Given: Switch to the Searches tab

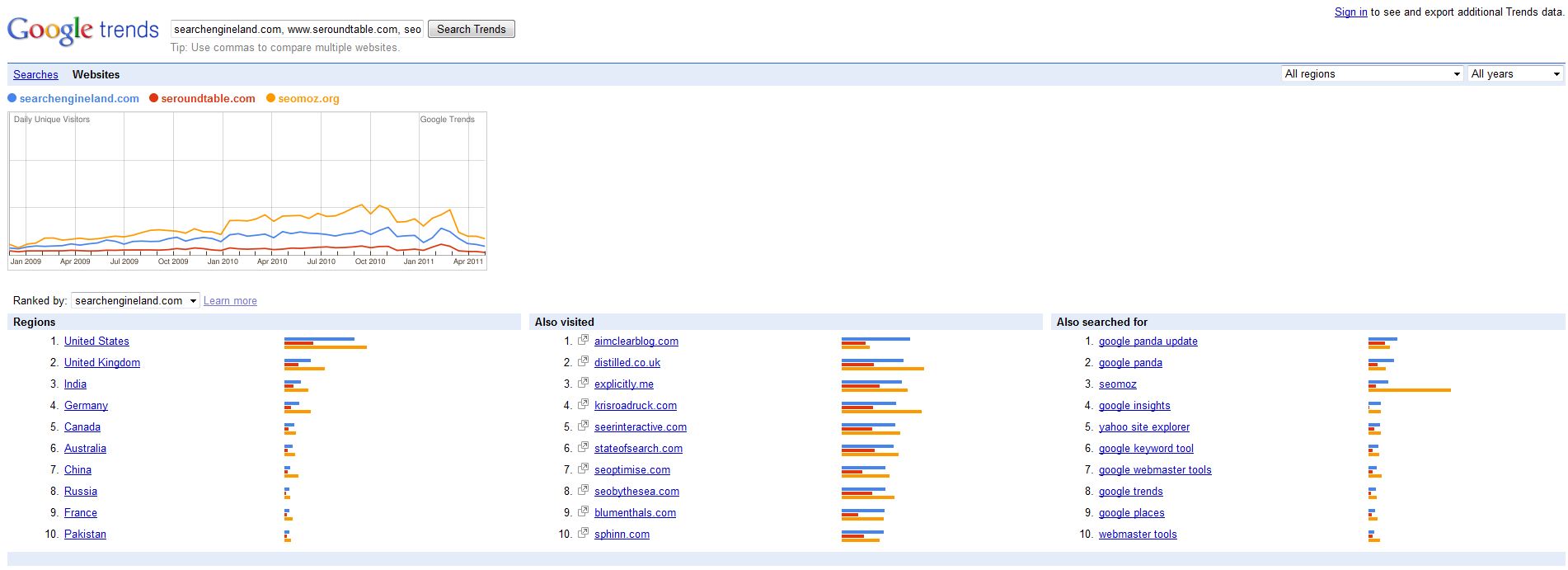Looking at the screenshot, I should (x=35, y=75).
